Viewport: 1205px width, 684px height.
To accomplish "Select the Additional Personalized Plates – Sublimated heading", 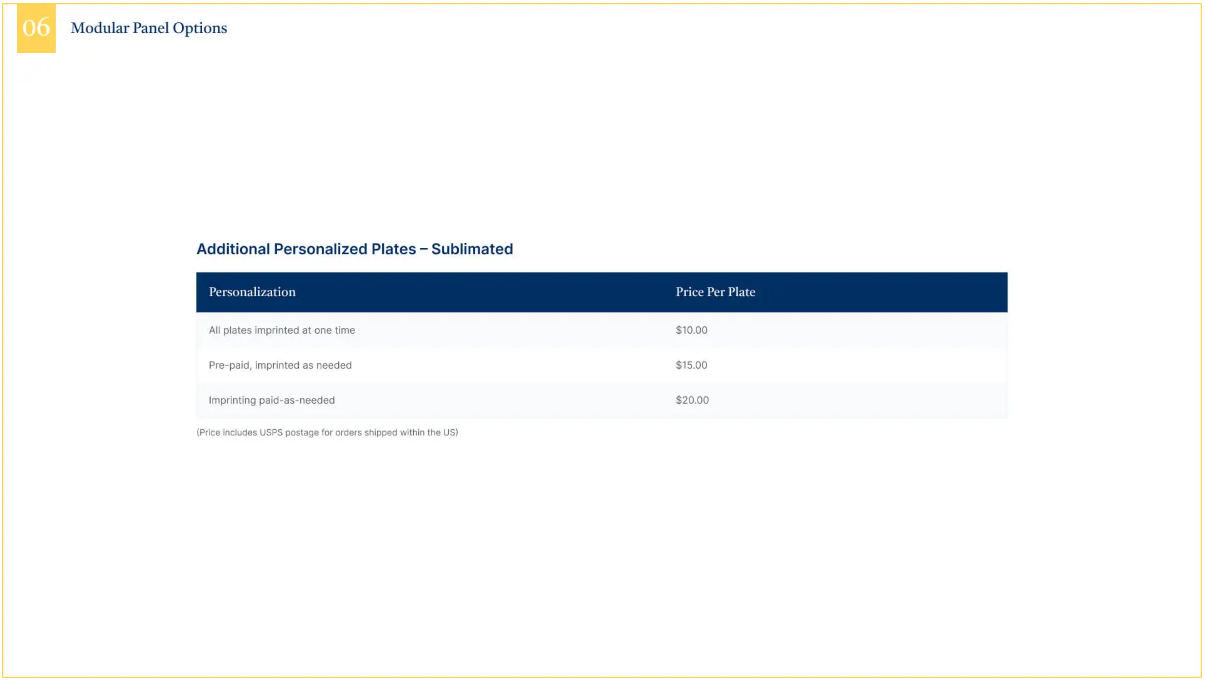I will pos(354,249).
